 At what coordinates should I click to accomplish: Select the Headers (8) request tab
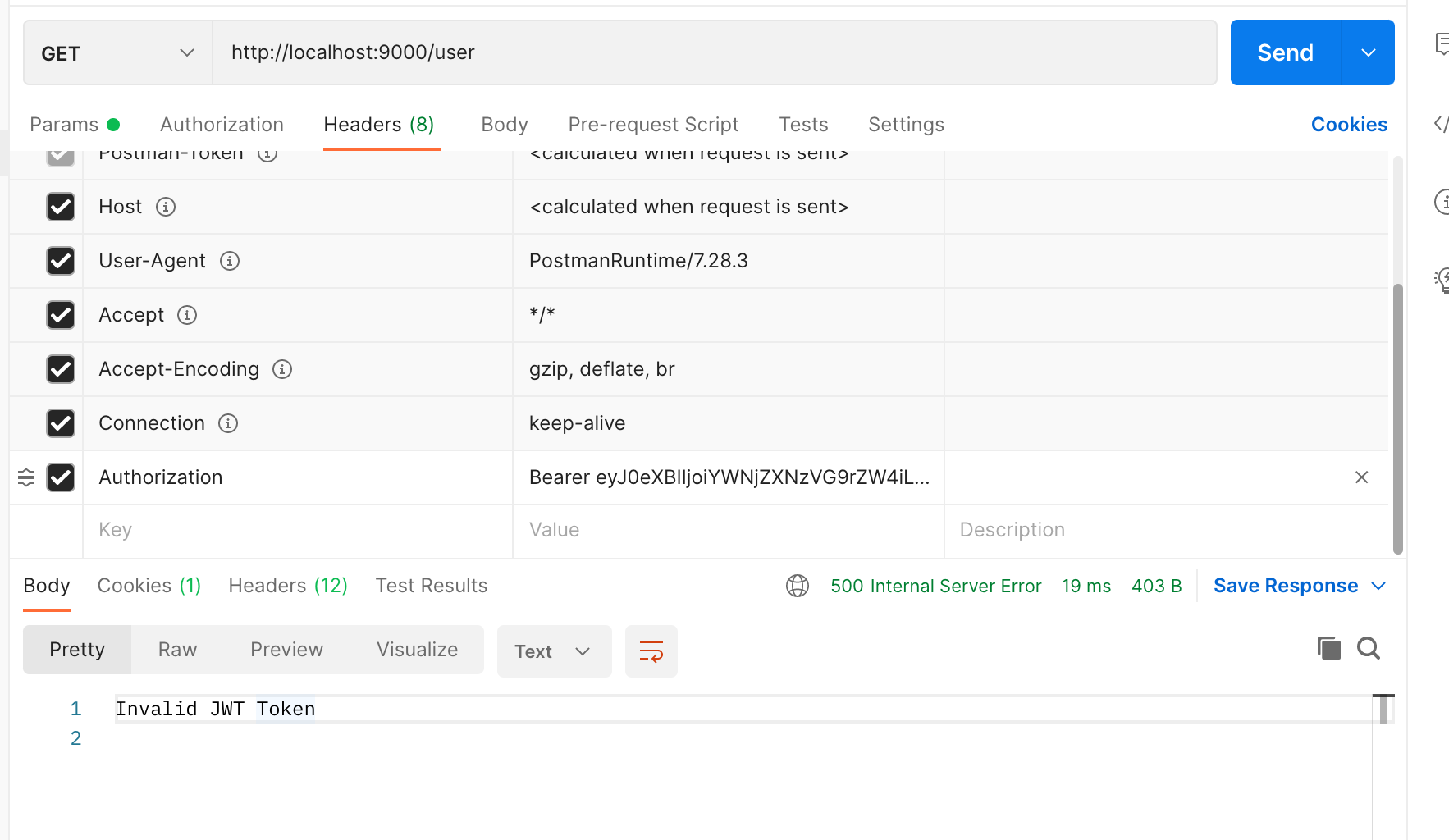(379, 125)
